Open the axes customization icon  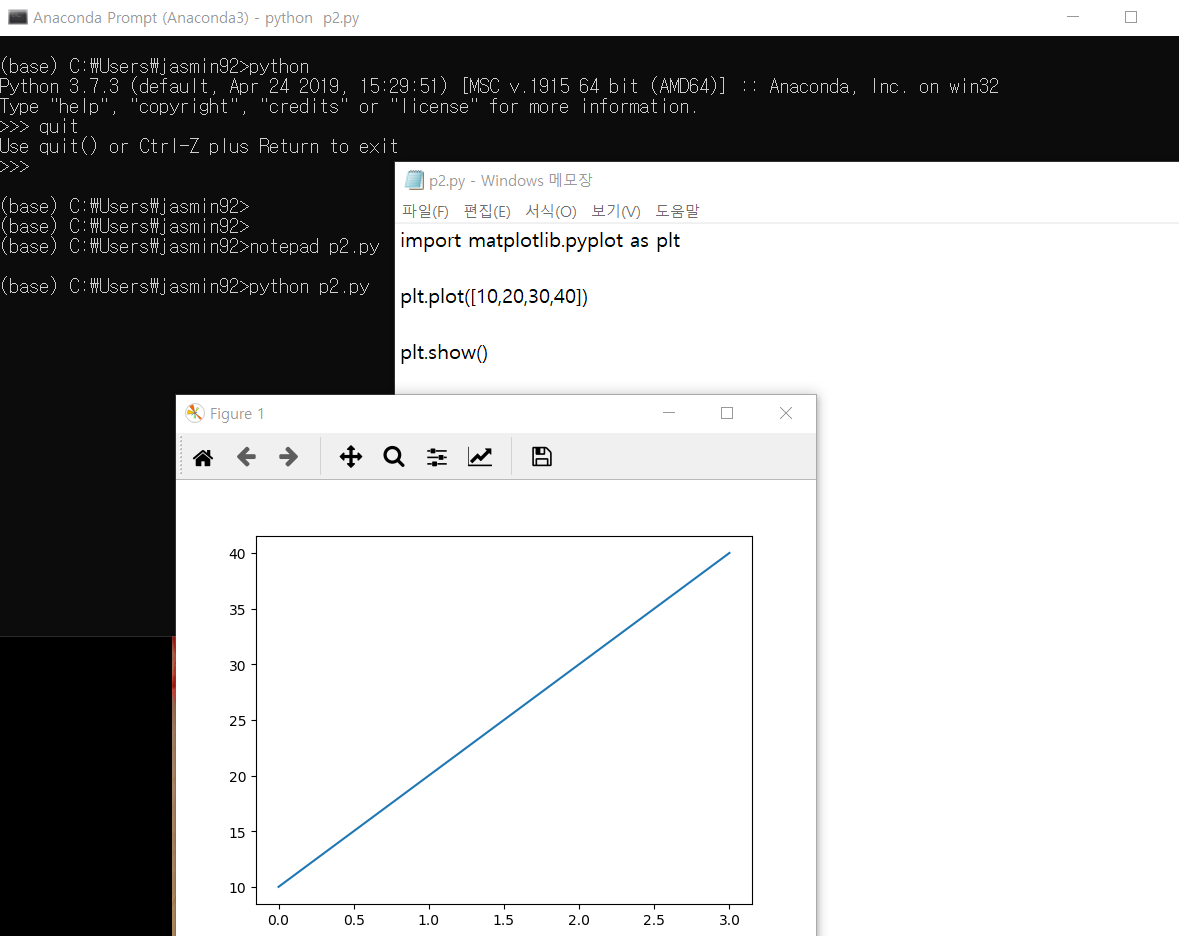click(x=480, y=456)
